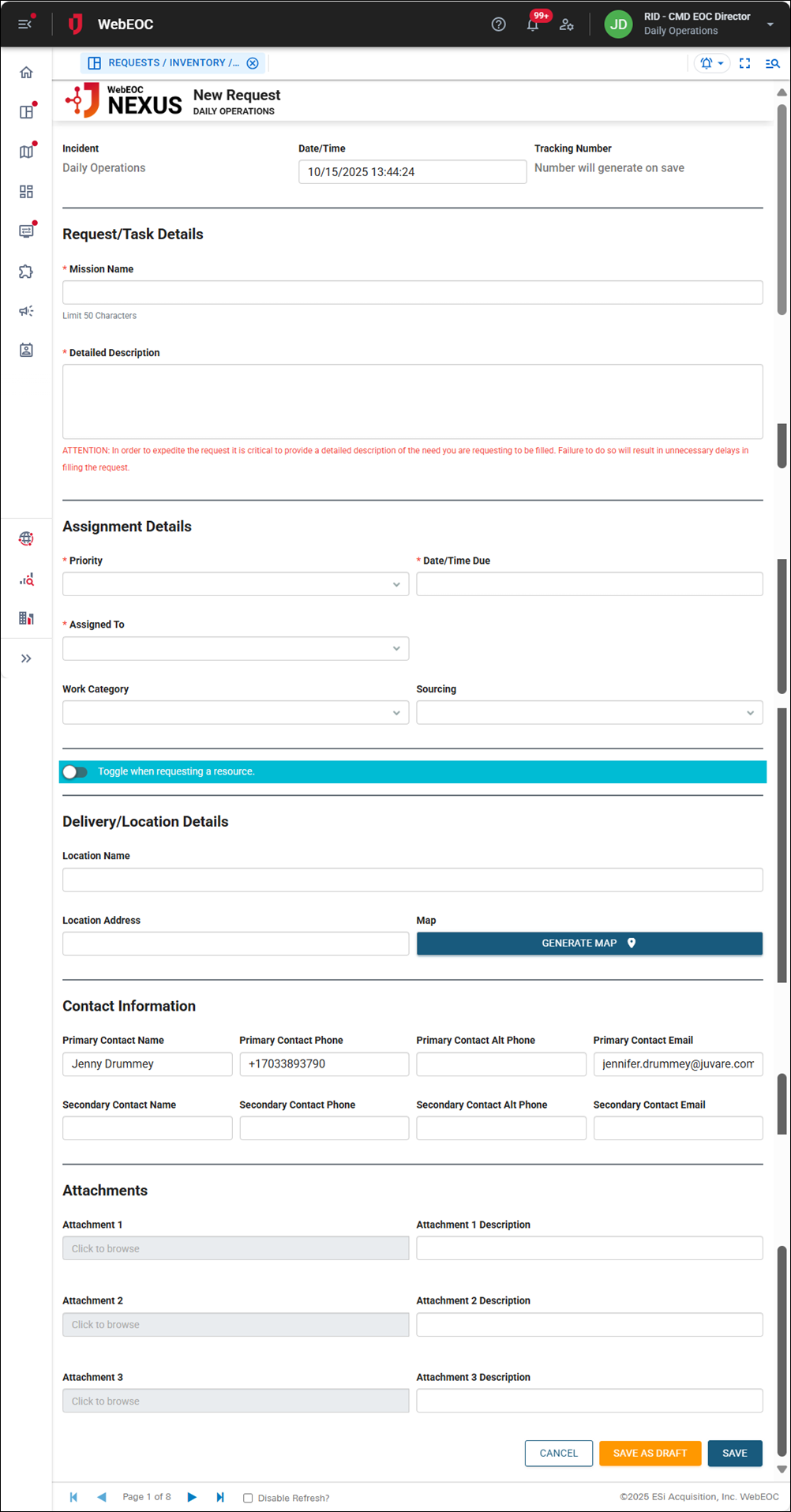The width and height of the screenshot is (791, 1512).
Task: Click the scroll up arrow of form scrollbar
Action: click(782, 92)
